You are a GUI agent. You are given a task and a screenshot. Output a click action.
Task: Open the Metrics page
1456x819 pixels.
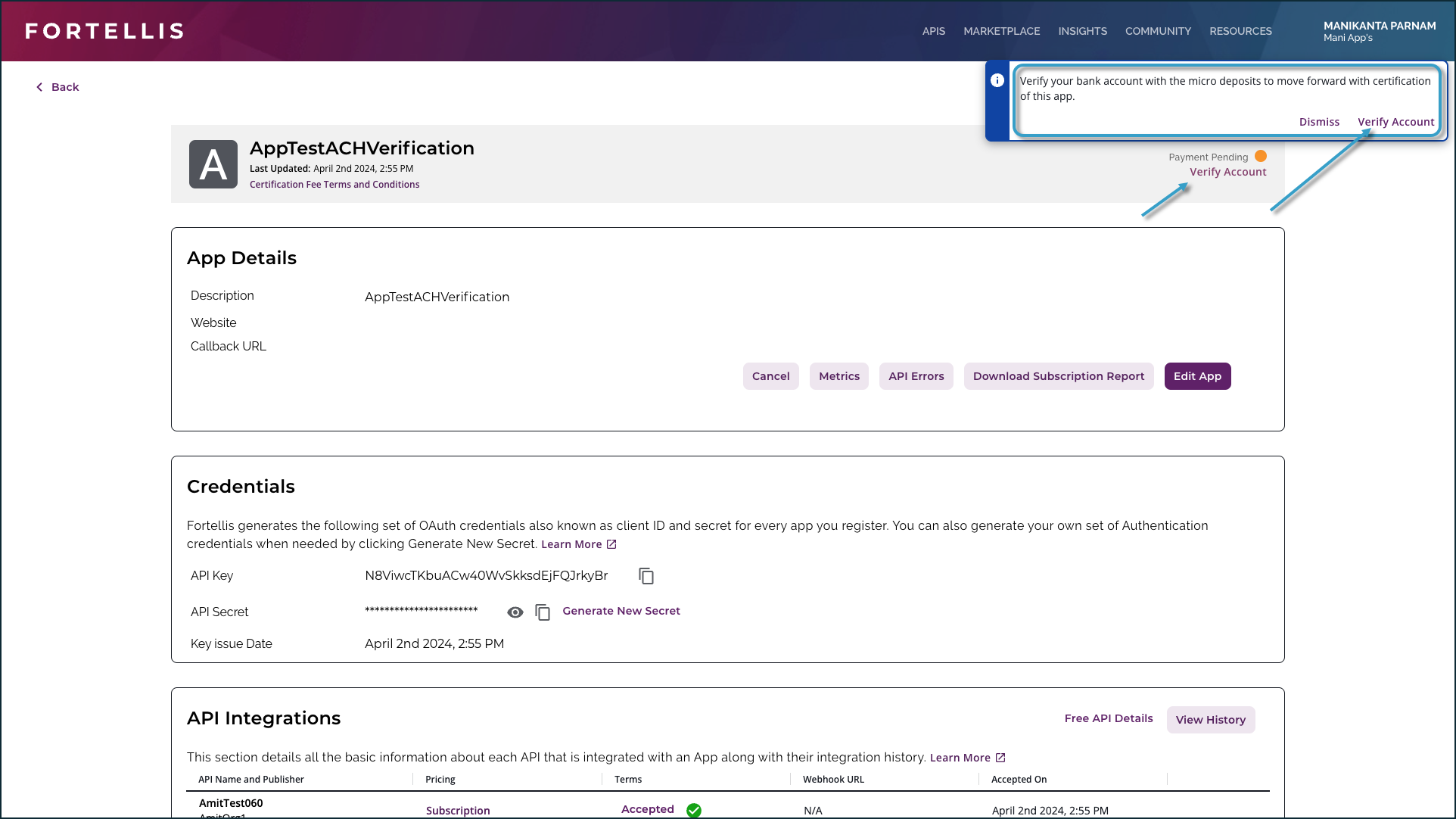[x=839, y=376]
